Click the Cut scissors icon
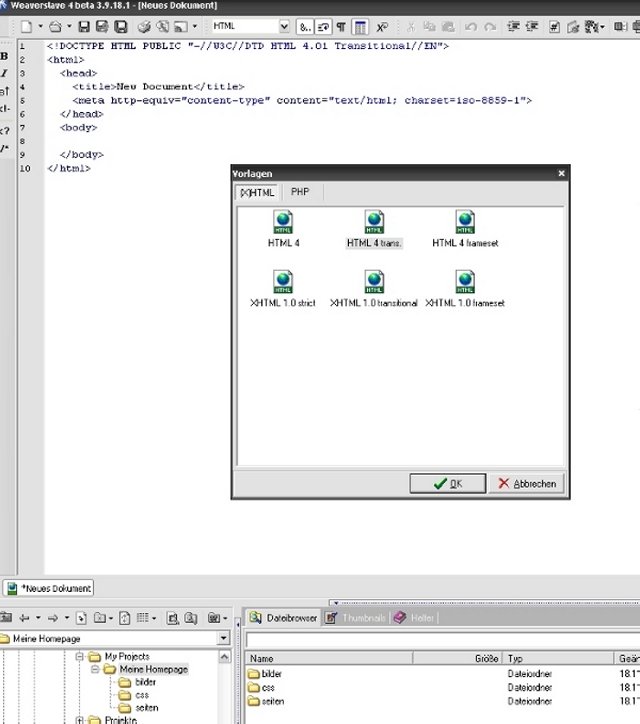The image size is (640, 724). point(411,27)
